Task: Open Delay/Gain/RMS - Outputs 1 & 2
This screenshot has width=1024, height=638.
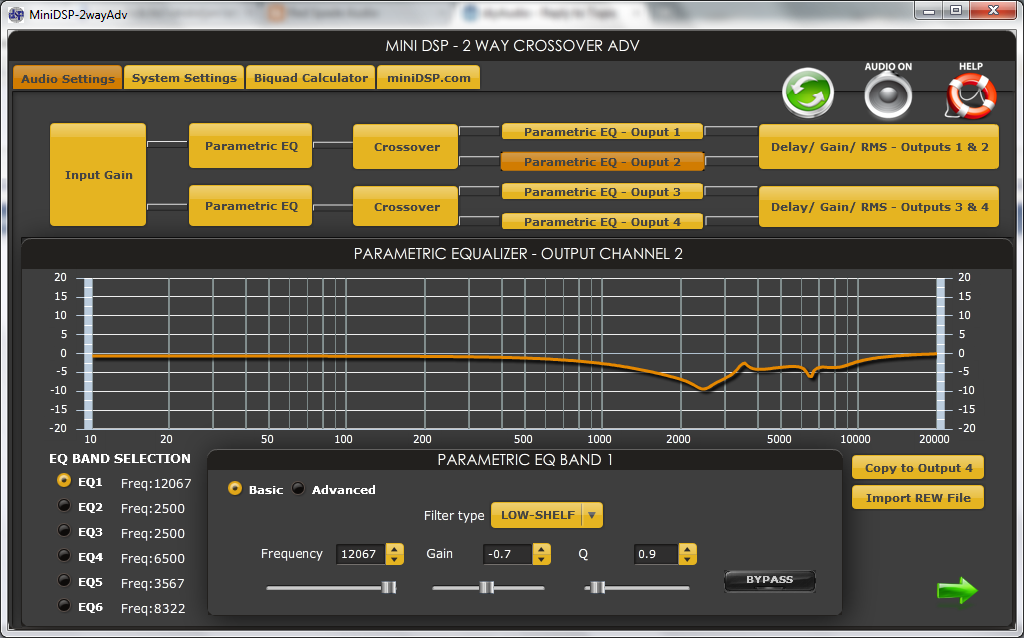Action: click(879, 147)
